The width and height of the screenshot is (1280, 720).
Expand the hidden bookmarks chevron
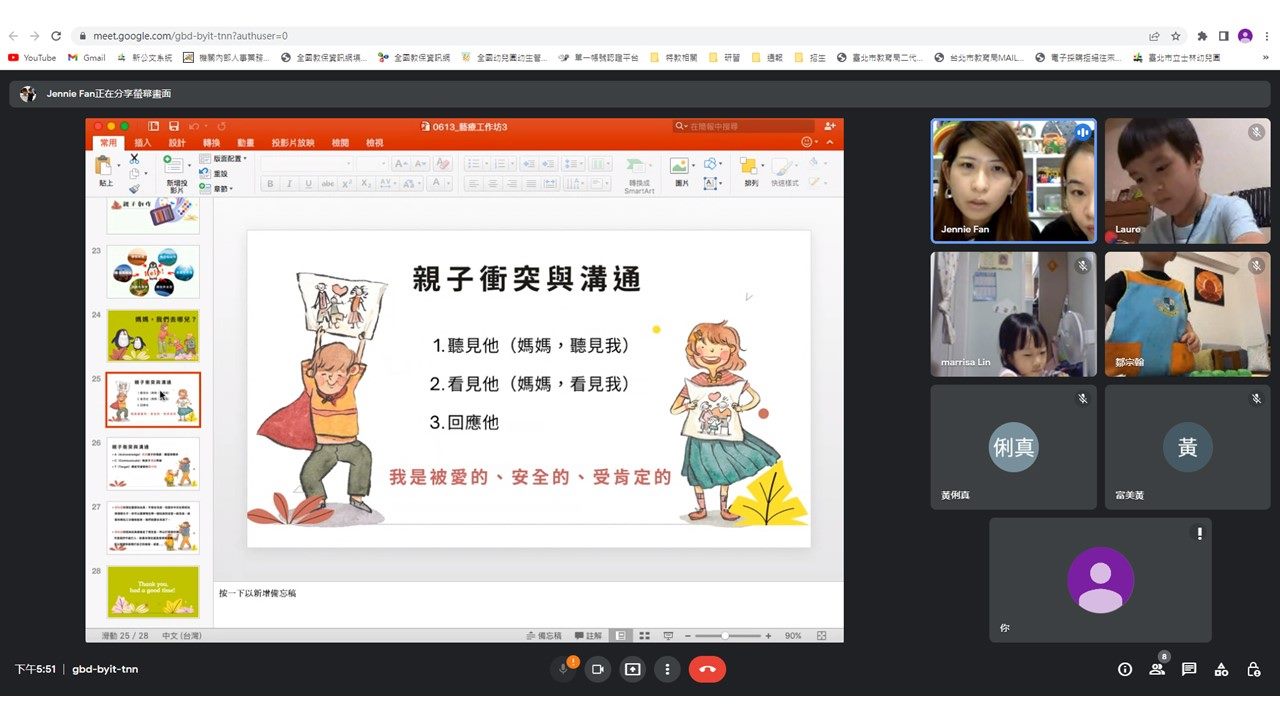pyautogui.click(x=1264, y=58)
